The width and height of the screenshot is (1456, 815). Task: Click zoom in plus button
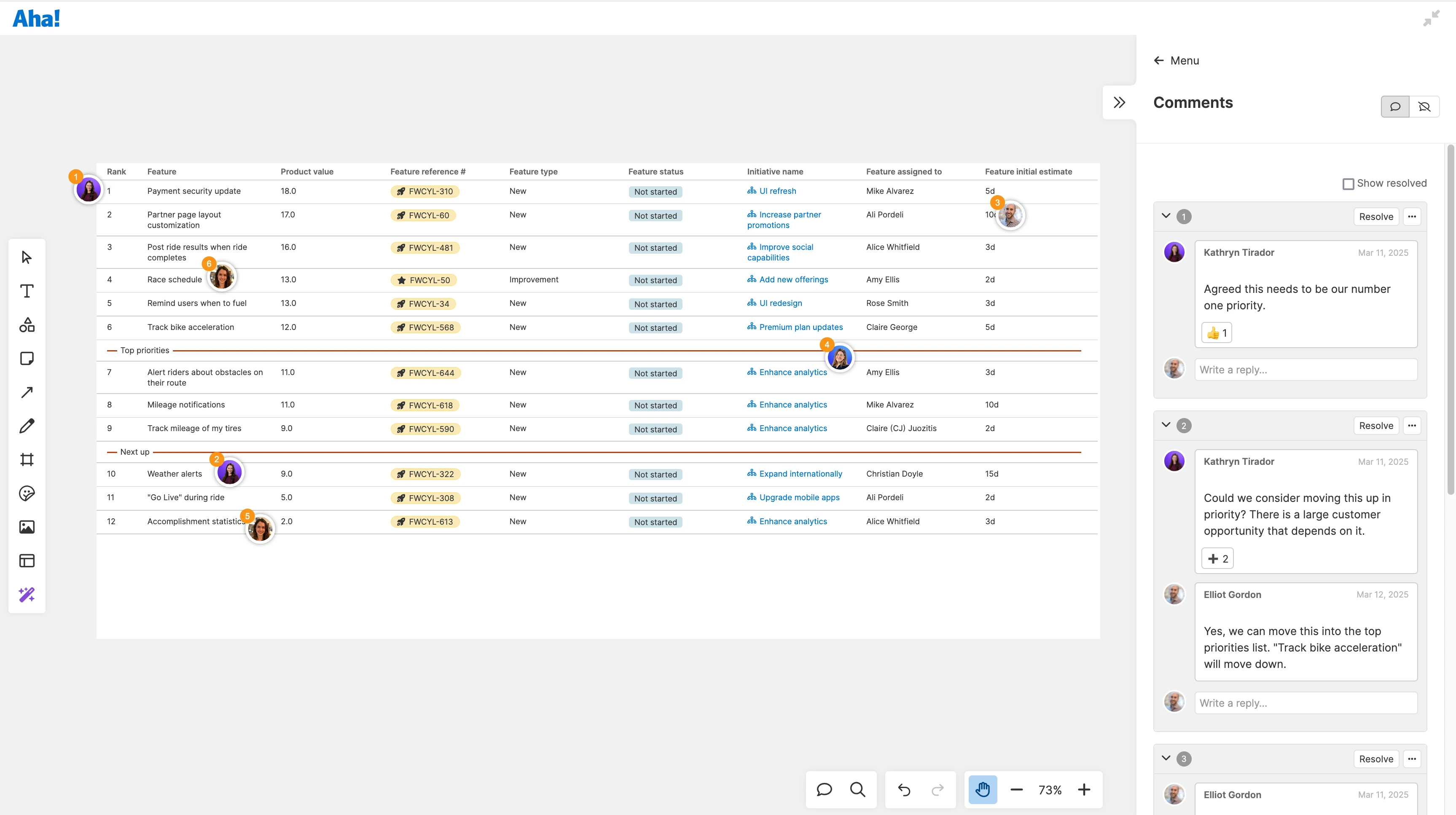click(x=1083, y=790)
